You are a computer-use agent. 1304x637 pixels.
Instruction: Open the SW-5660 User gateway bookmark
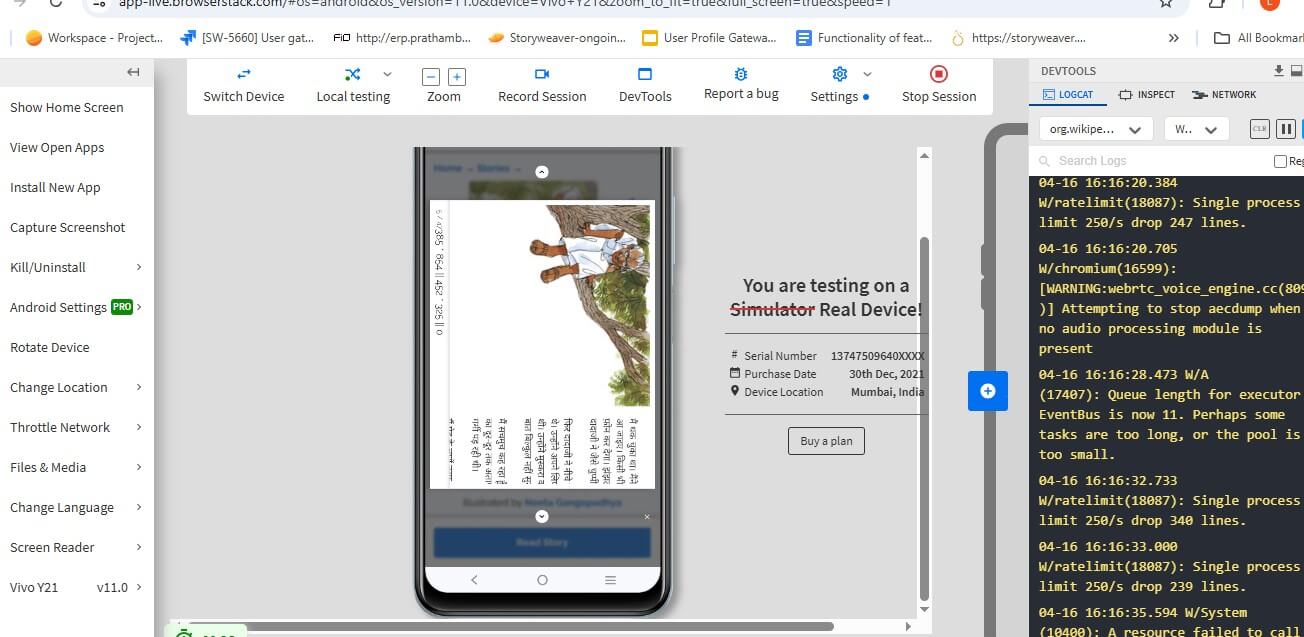pos(247,38)
